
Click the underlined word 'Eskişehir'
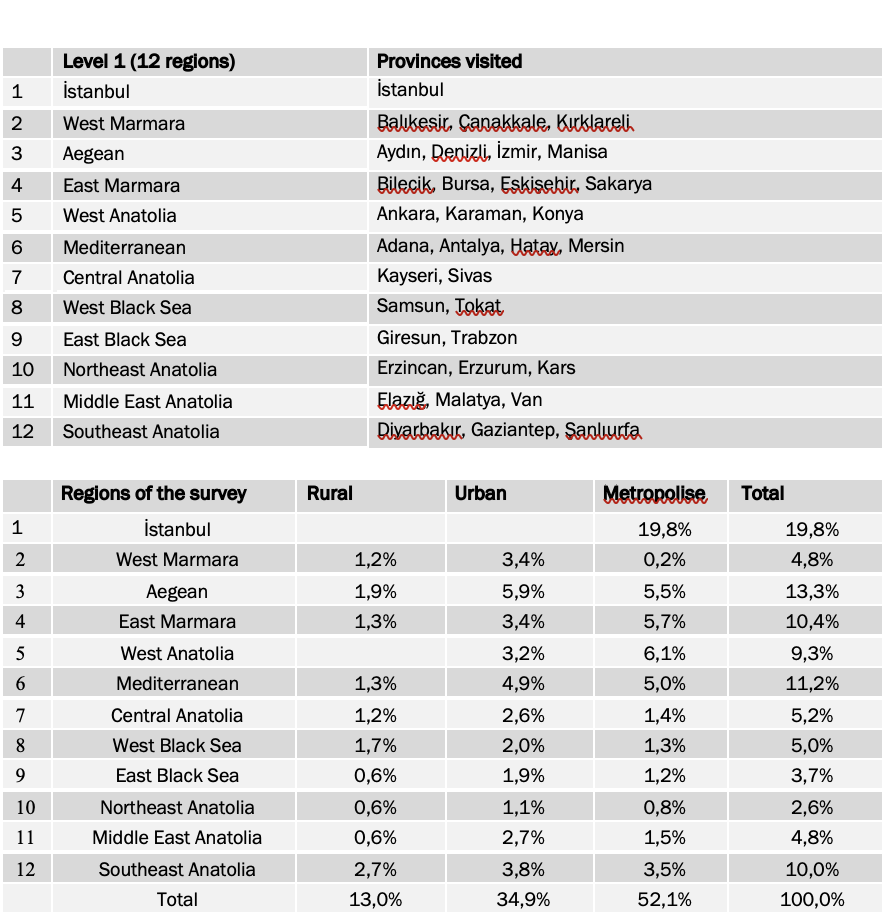point(539,184)
